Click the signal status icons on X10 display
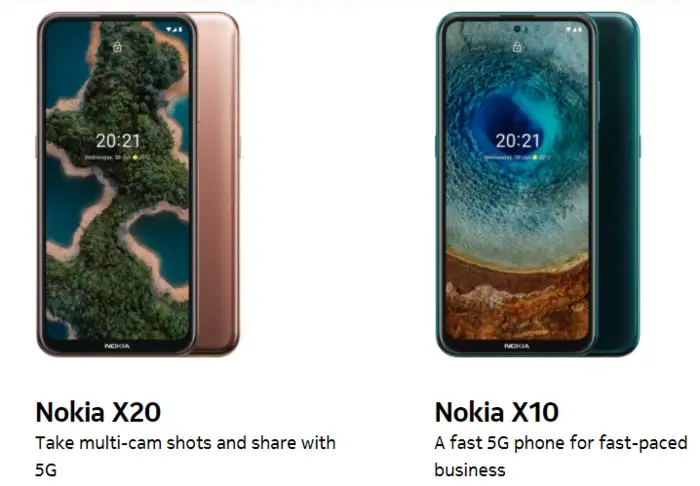 (574, 29)
